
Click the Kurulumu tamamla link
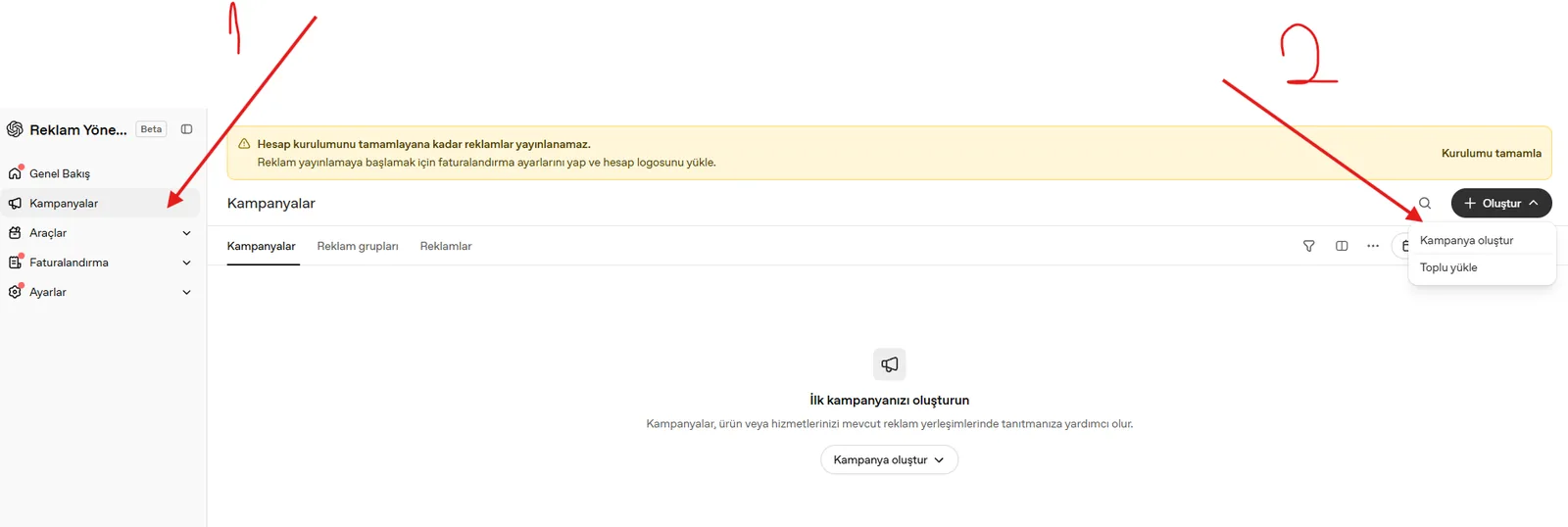tap(1491, 153)
